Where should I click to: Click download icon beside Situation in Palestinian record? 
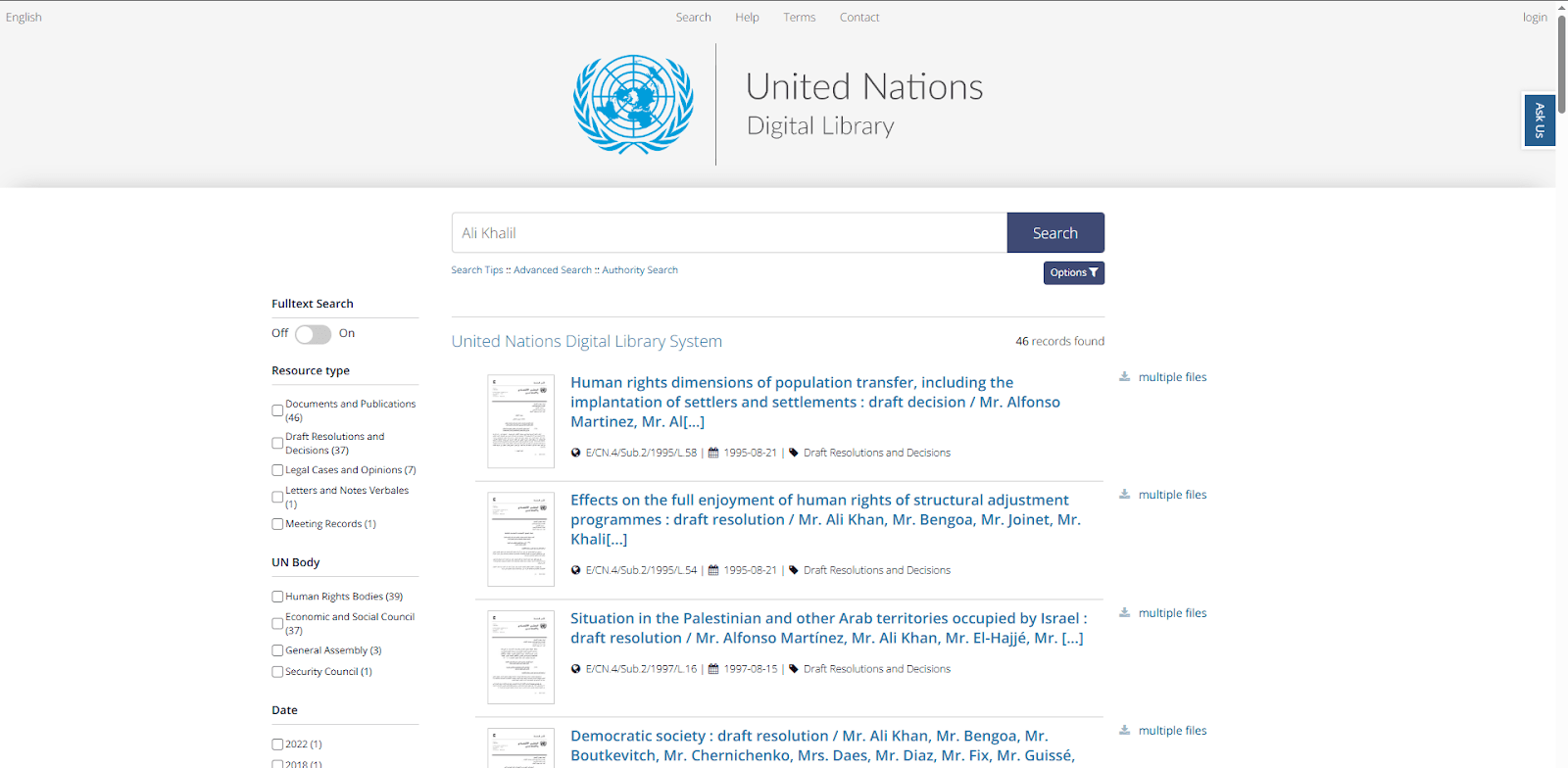[1125, 613]
